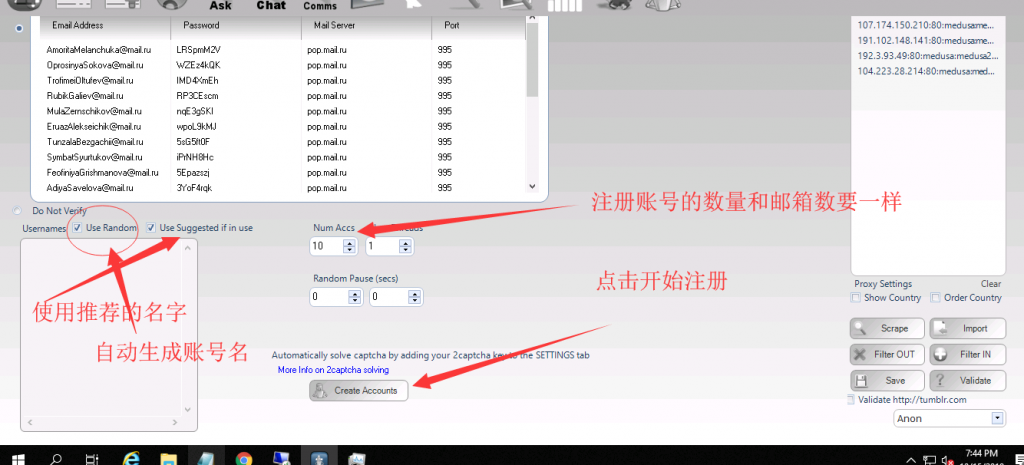
Task: Open More Info on 2captcha solving link
Action: (333, 370)
